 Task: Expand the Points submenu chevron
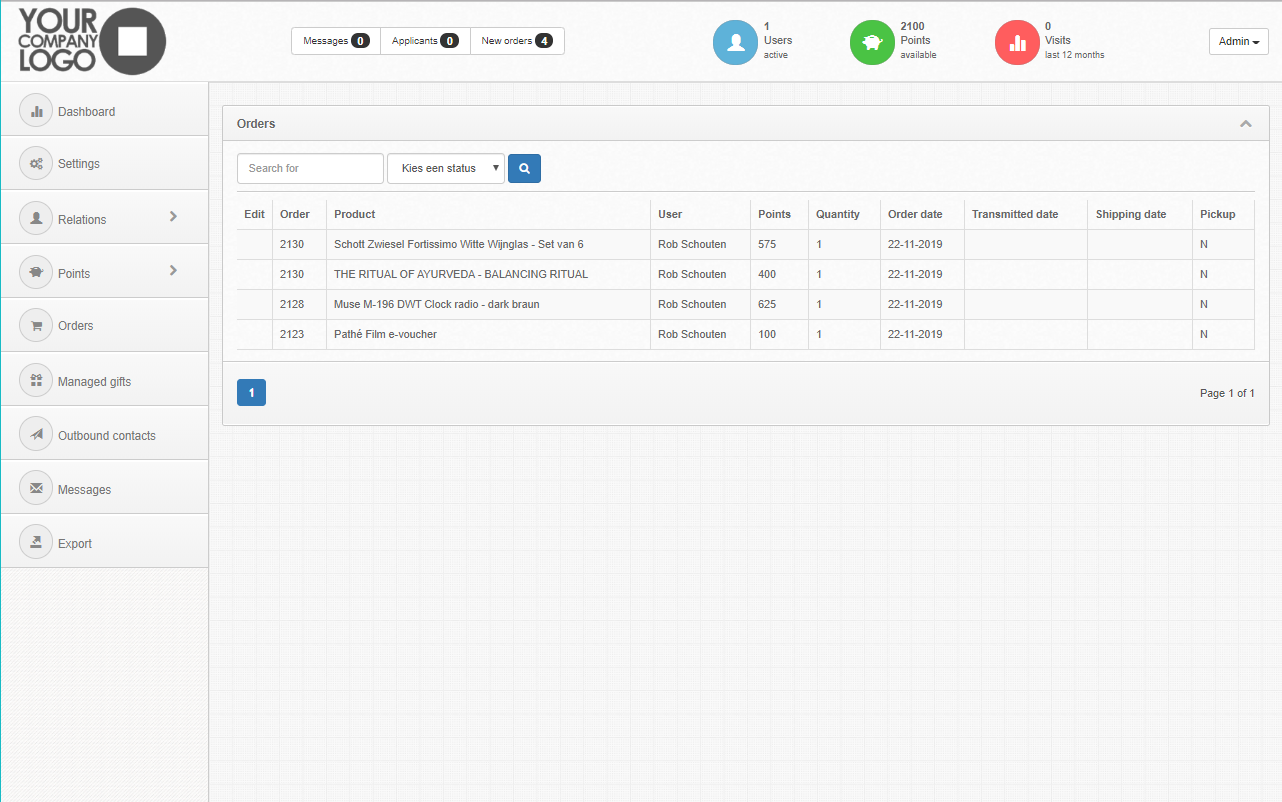[173, 270]
